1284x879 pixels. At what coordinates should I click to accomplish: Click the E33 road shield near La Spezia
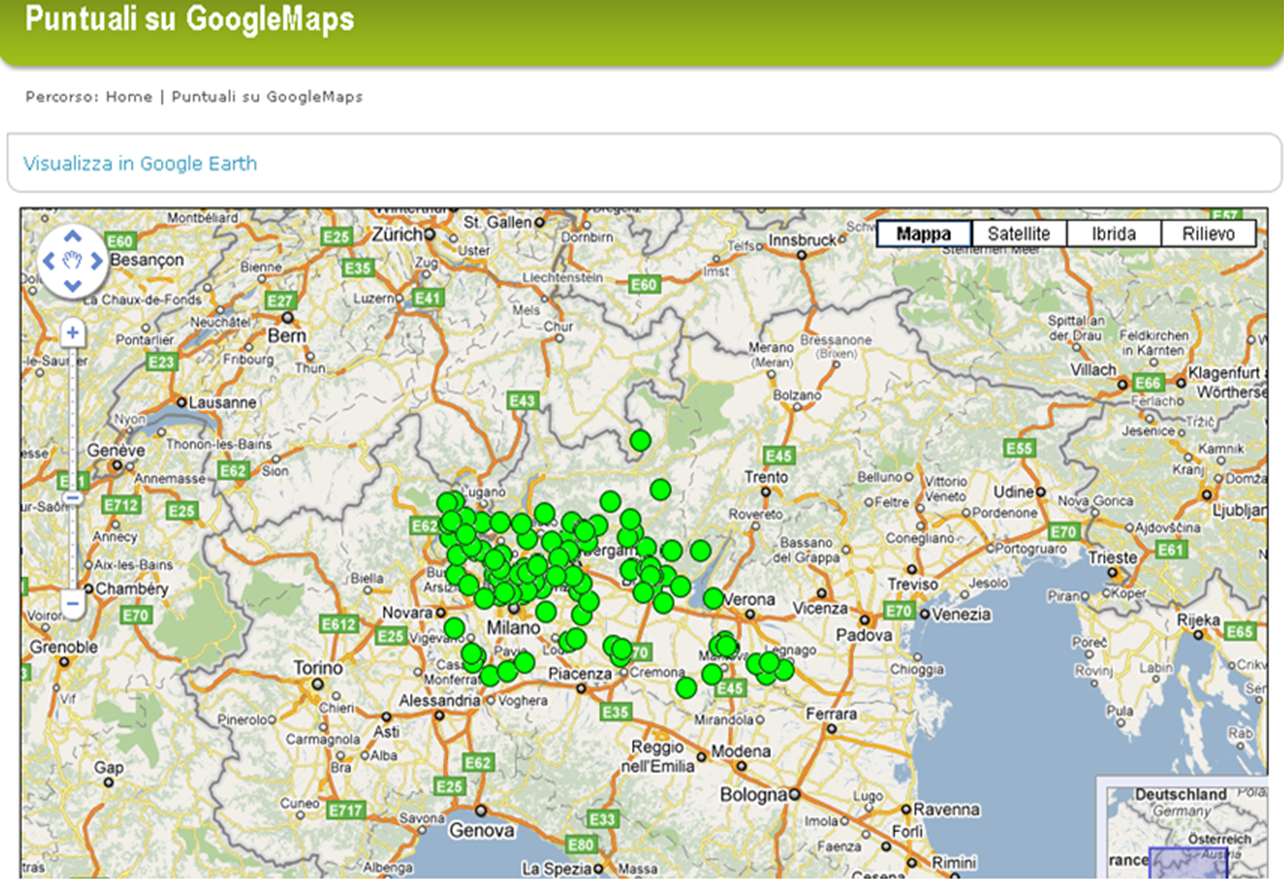pos(601,819)
